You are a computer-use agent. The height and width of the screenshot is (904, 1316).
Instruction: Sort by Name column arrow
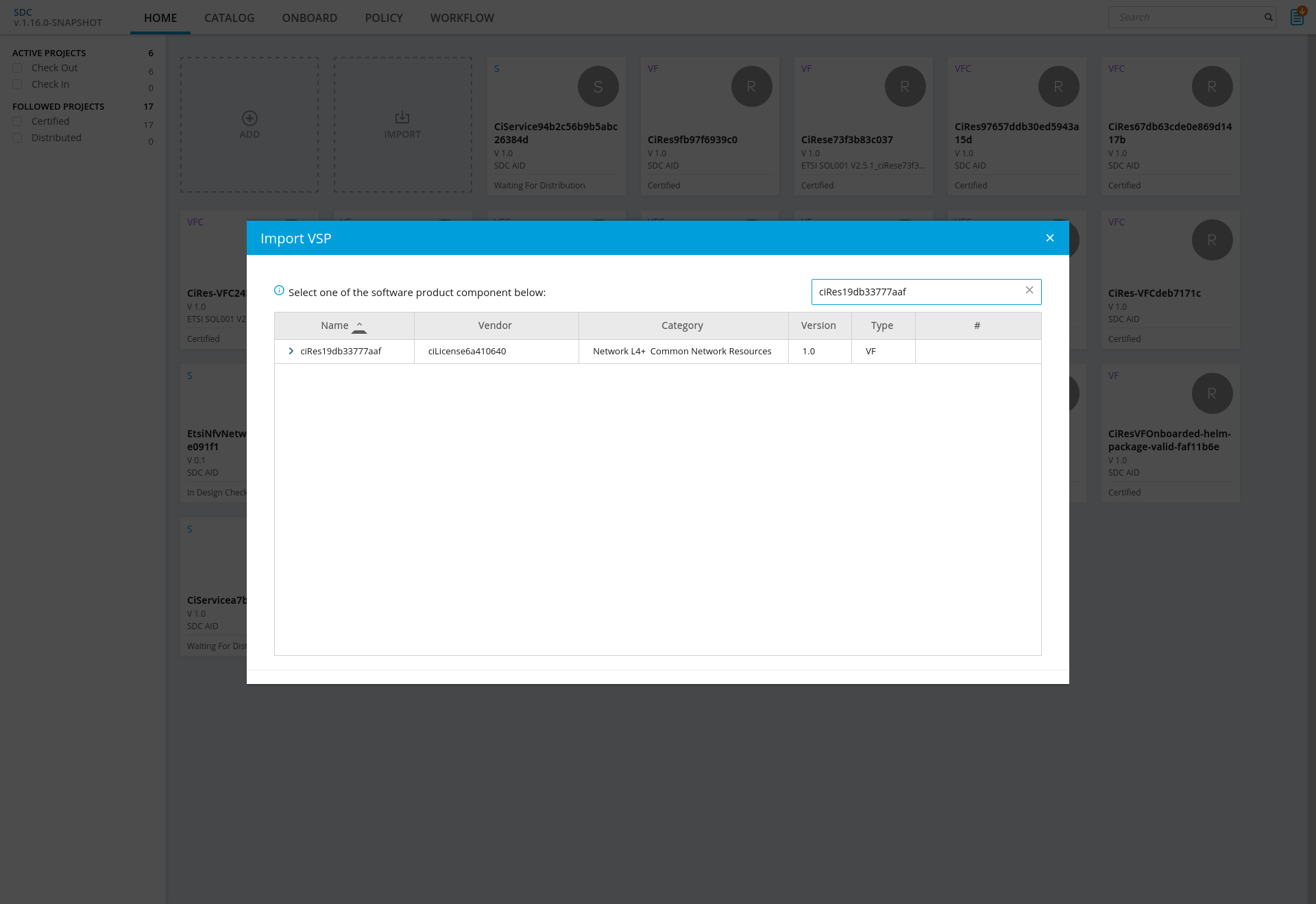(359, 326)
